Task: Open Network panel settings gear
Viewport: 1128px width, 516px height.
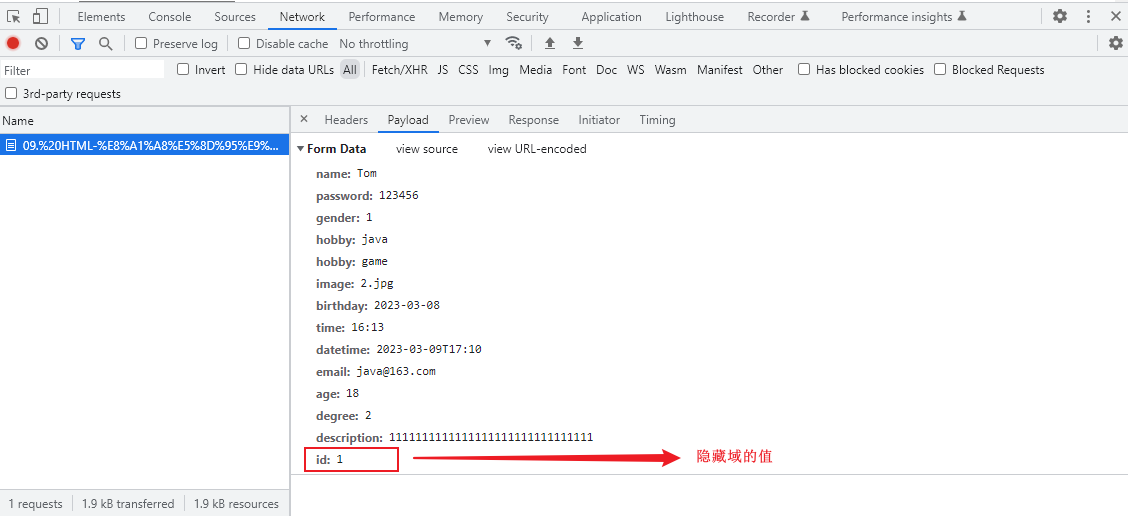Action: click(1115, 43)
